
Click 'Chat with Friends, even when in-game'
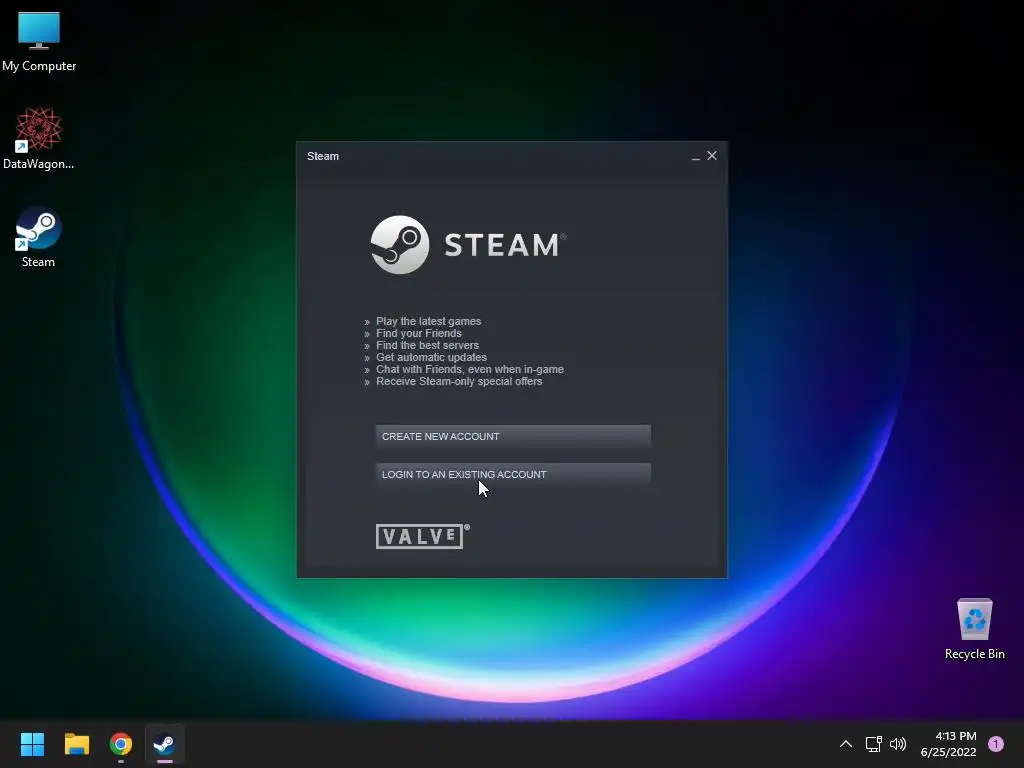tap(470, 369)
